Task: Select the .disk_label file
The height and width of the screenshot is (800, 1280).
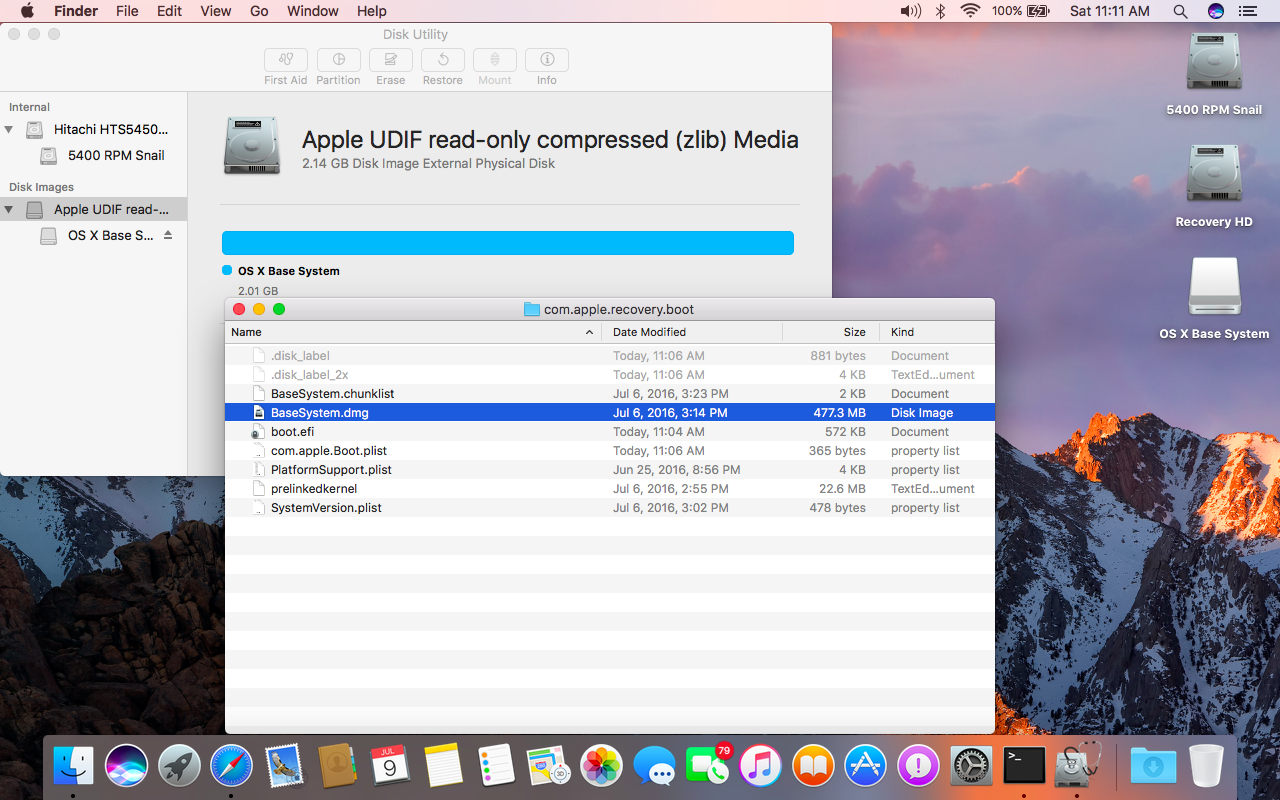Action: 610,356
